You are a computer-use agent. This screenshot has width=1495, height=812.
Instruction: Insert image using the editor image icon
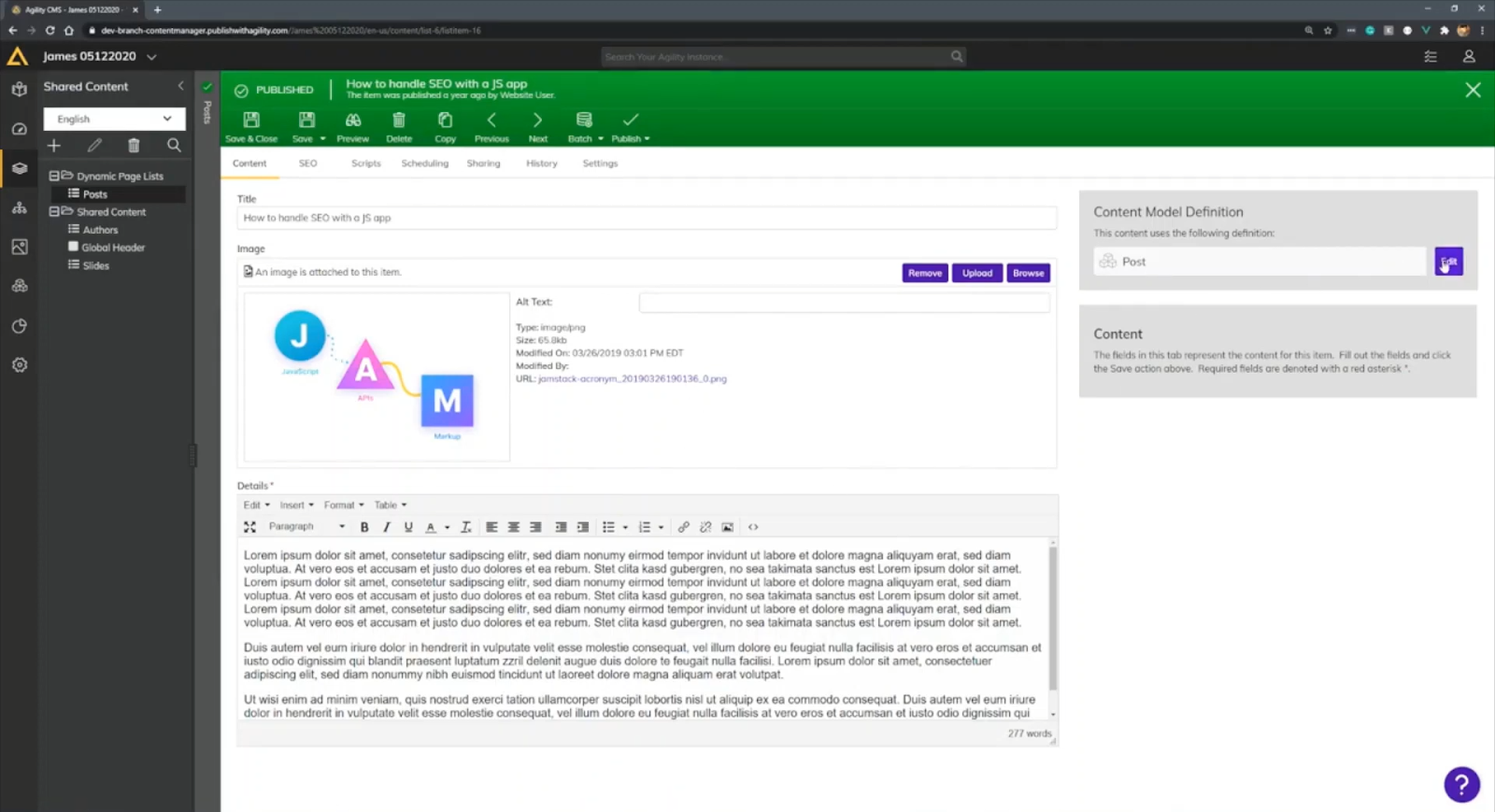(x=727, y=527)
